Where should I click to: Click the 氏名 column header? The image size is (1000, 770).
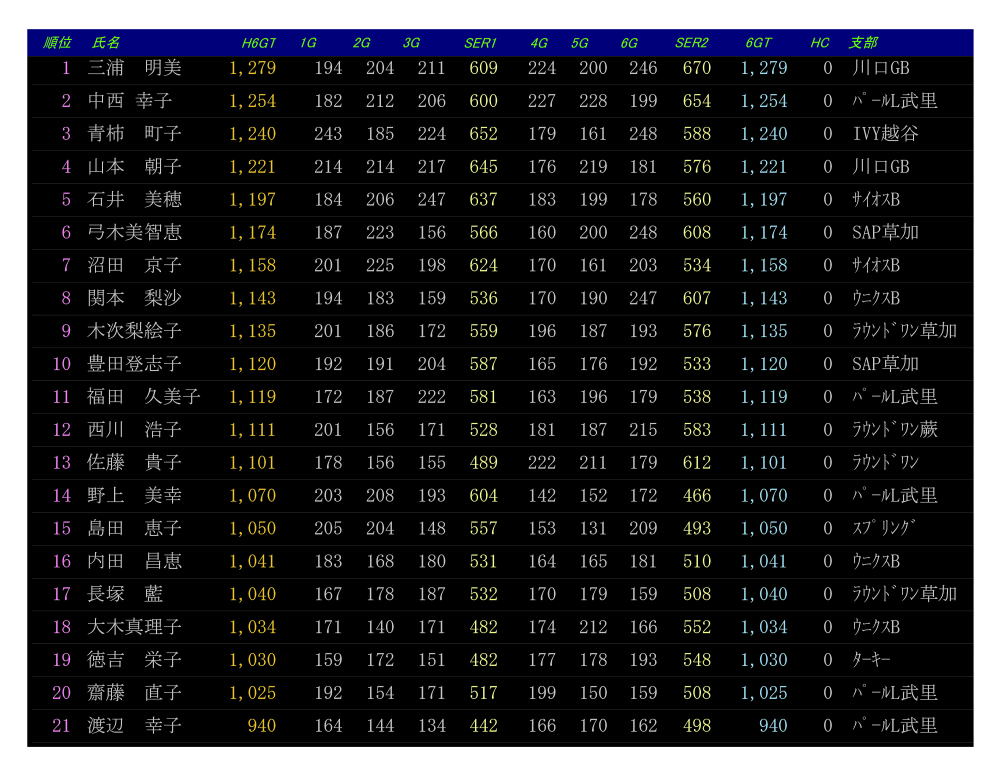coord(105,43)
